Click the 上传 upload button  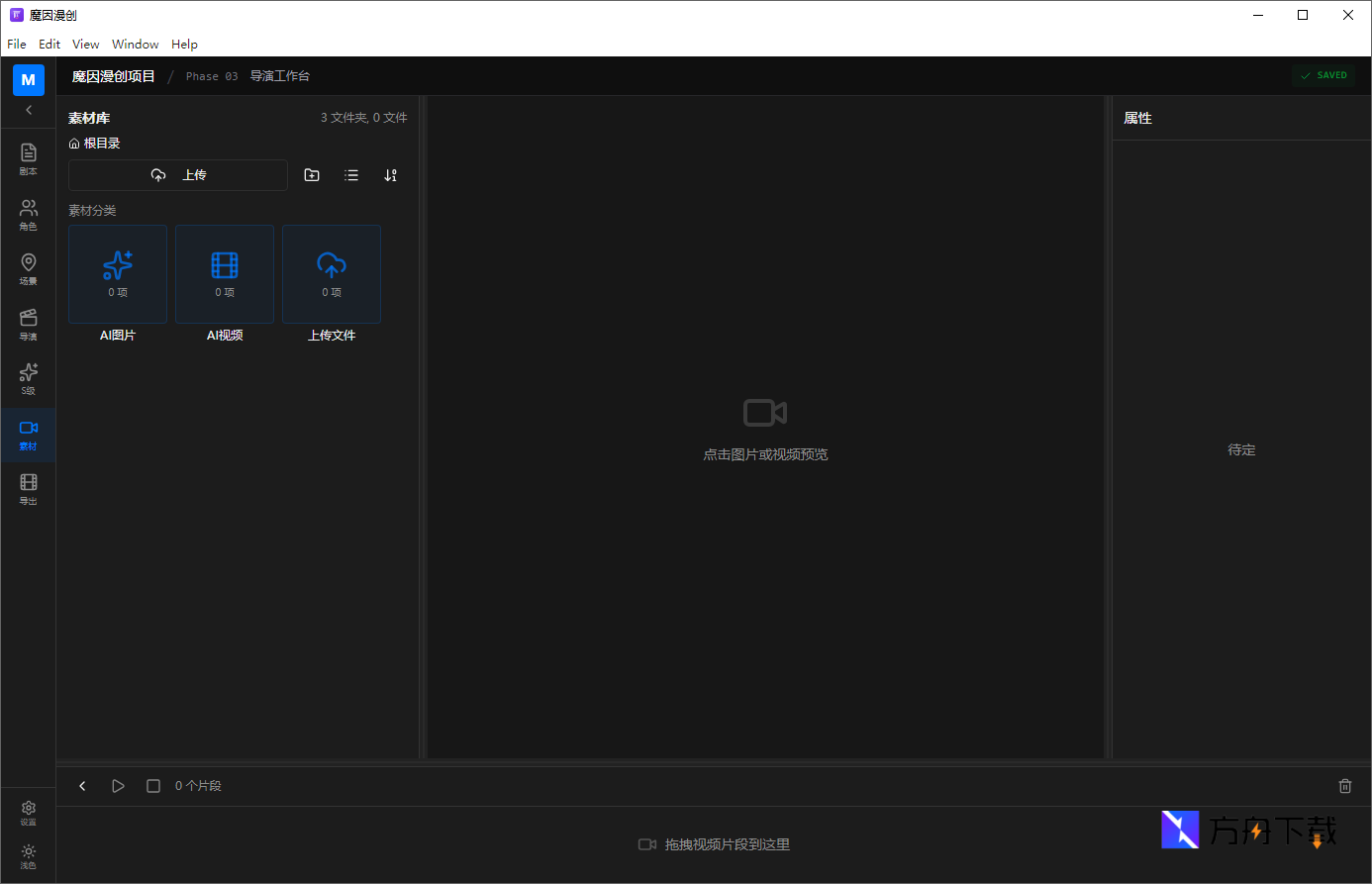(x=178, y=175)
